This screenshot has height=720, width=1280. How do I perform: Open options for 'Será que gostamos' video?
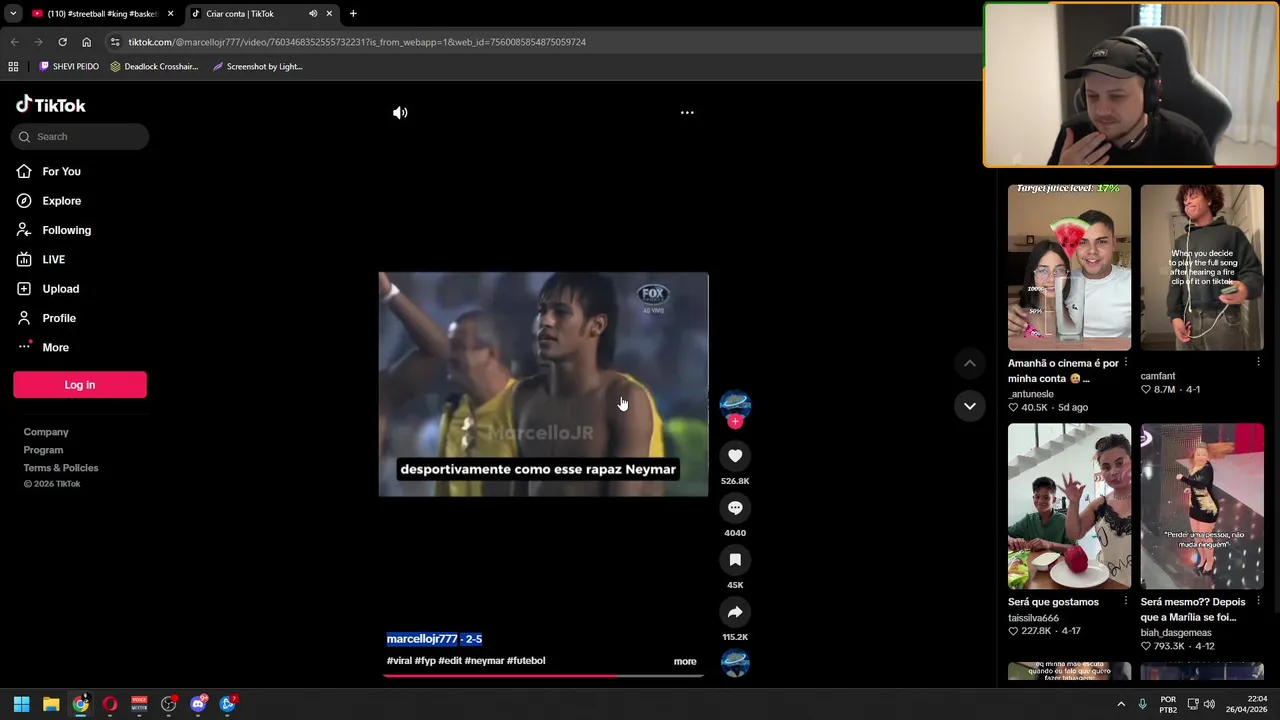click(x=1126, y=601)
